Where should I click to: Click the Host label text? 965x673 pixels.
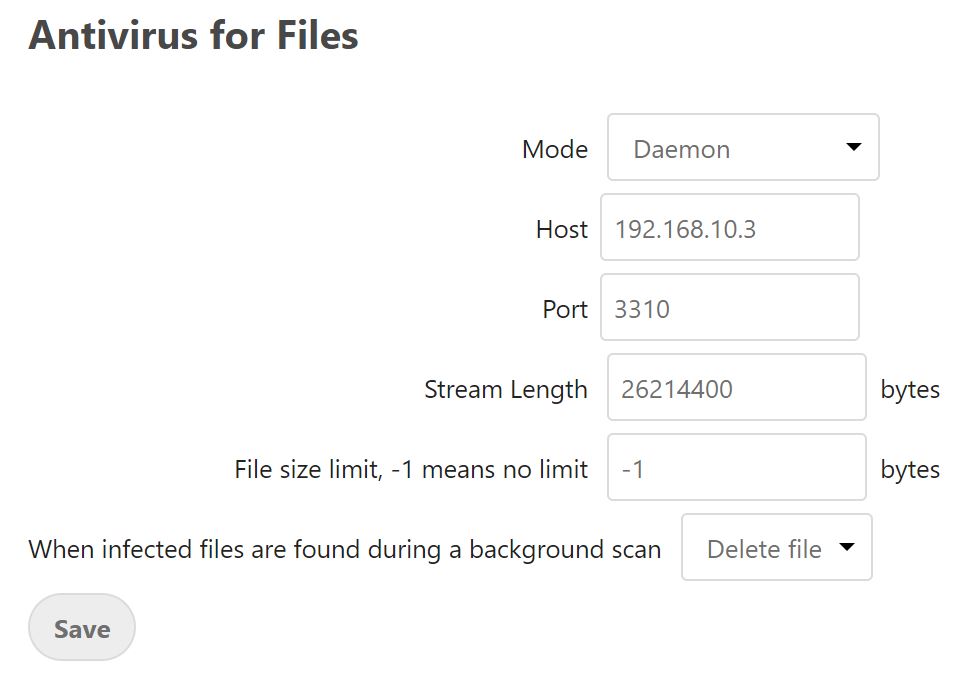561,229
